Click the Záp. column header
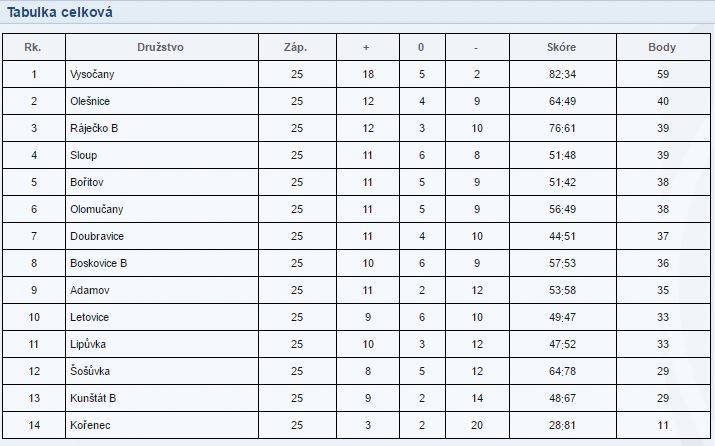Image resolution: width=715 pixels, height=446 pixels. (x=295, y=47)
